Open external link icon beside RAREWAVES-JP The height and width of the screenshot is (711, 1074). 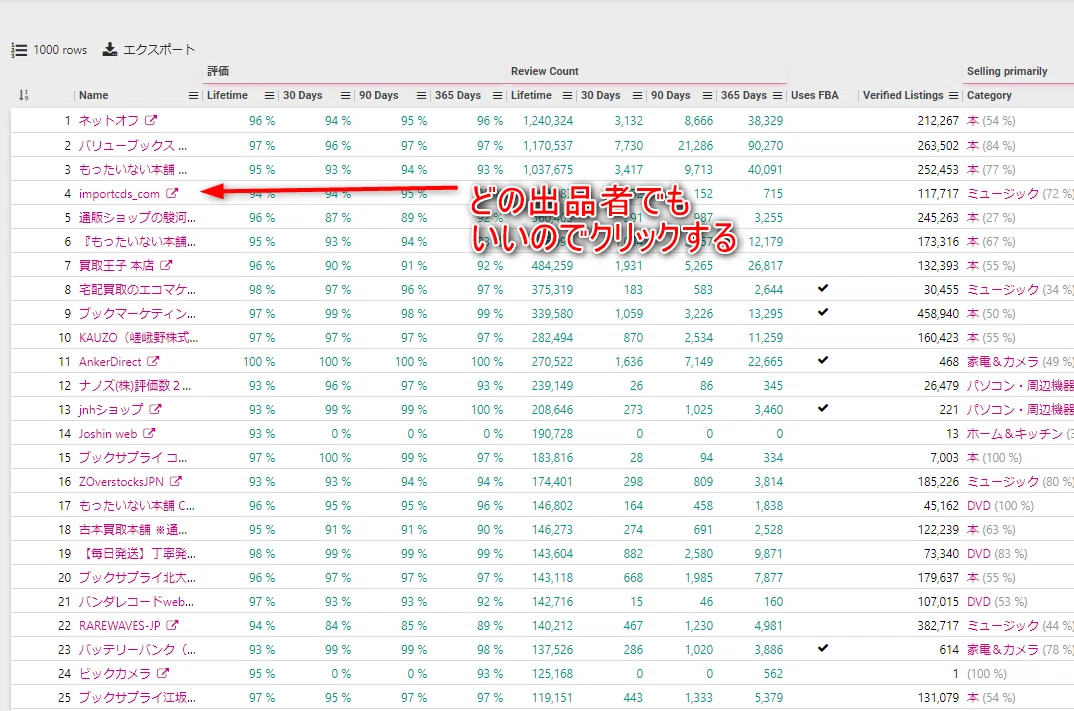pyautogui.click(x=173, y=625)
